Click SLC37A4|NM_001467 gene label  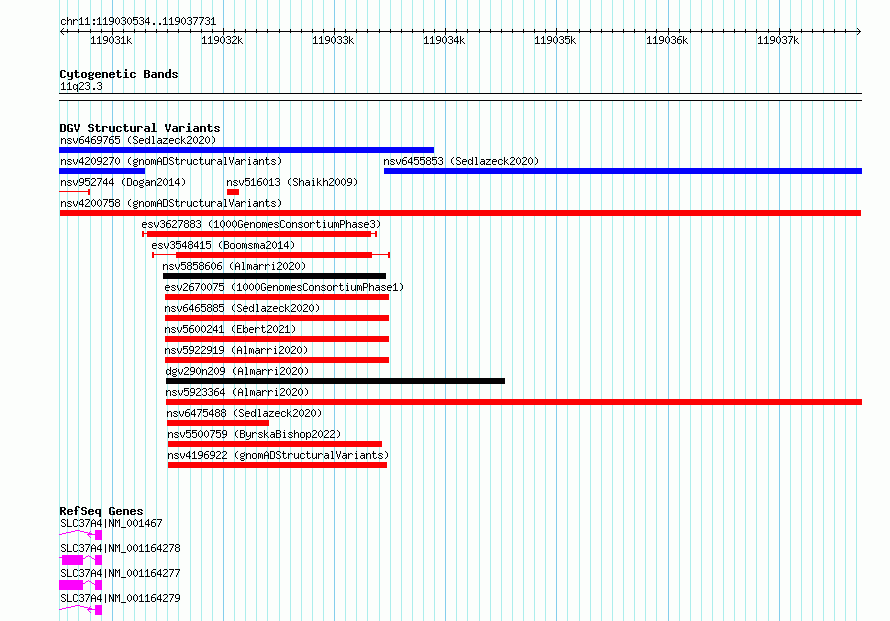point(111,523)
